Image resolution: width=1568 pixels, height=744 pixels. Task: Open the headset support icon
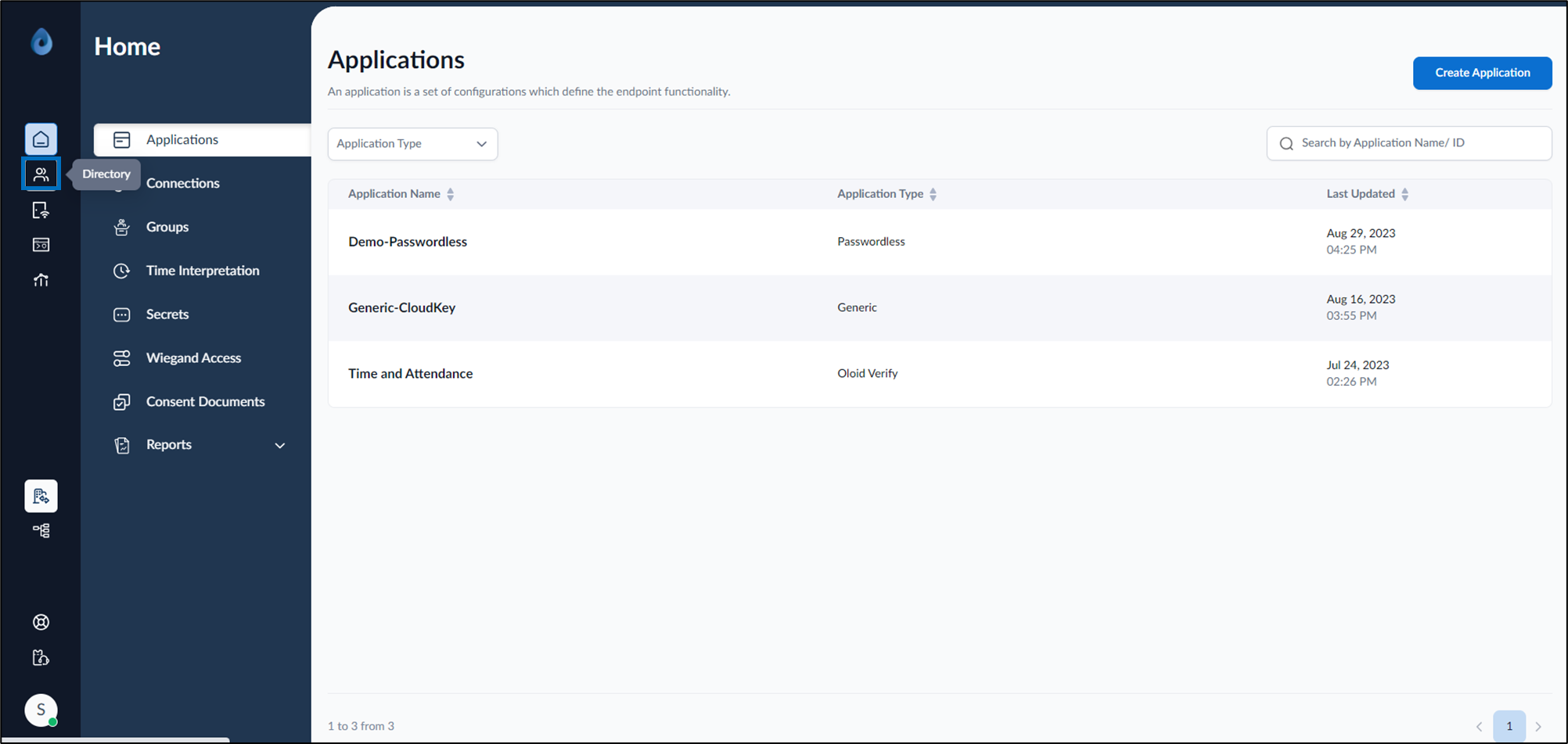click(41, 657)
